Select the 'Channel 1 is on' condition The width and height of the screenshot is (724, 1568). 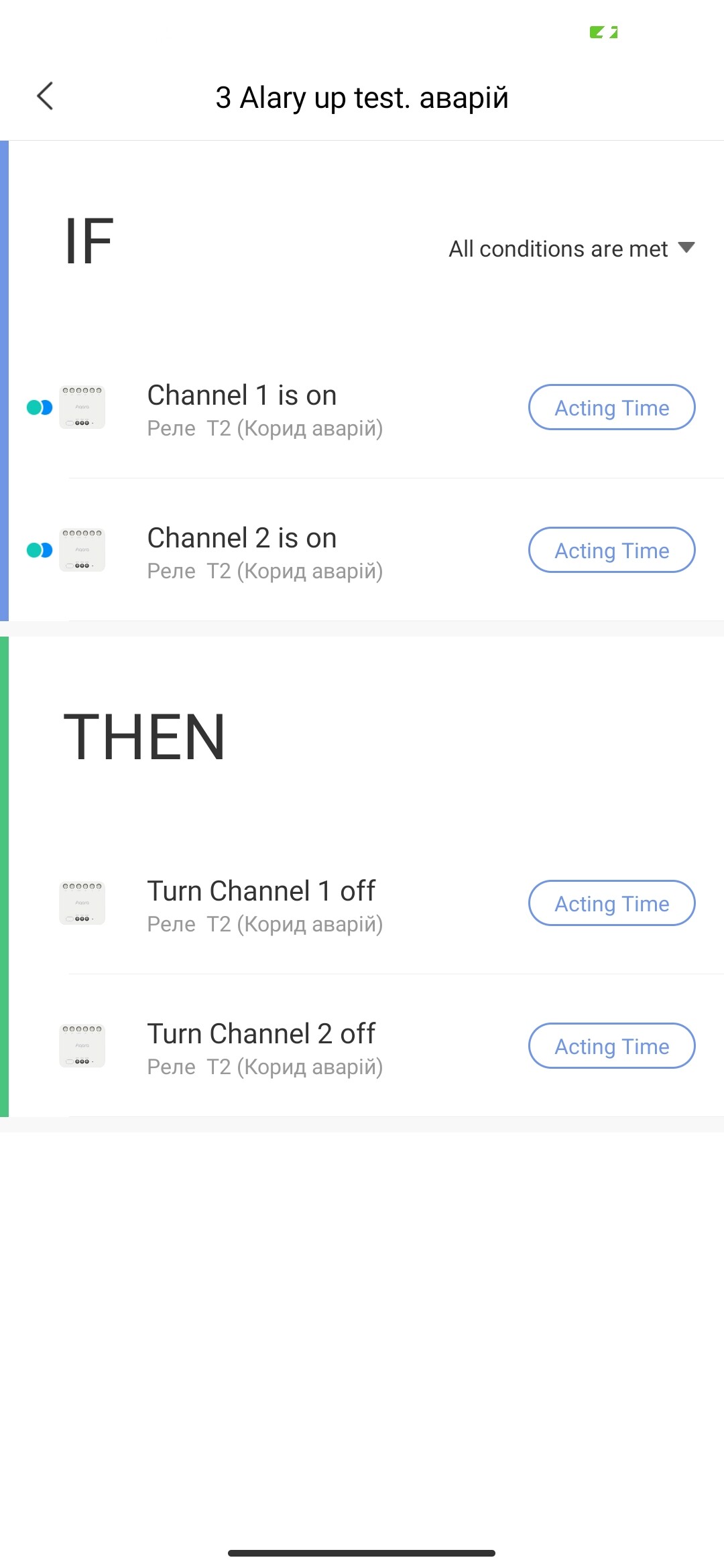point(242,395)
